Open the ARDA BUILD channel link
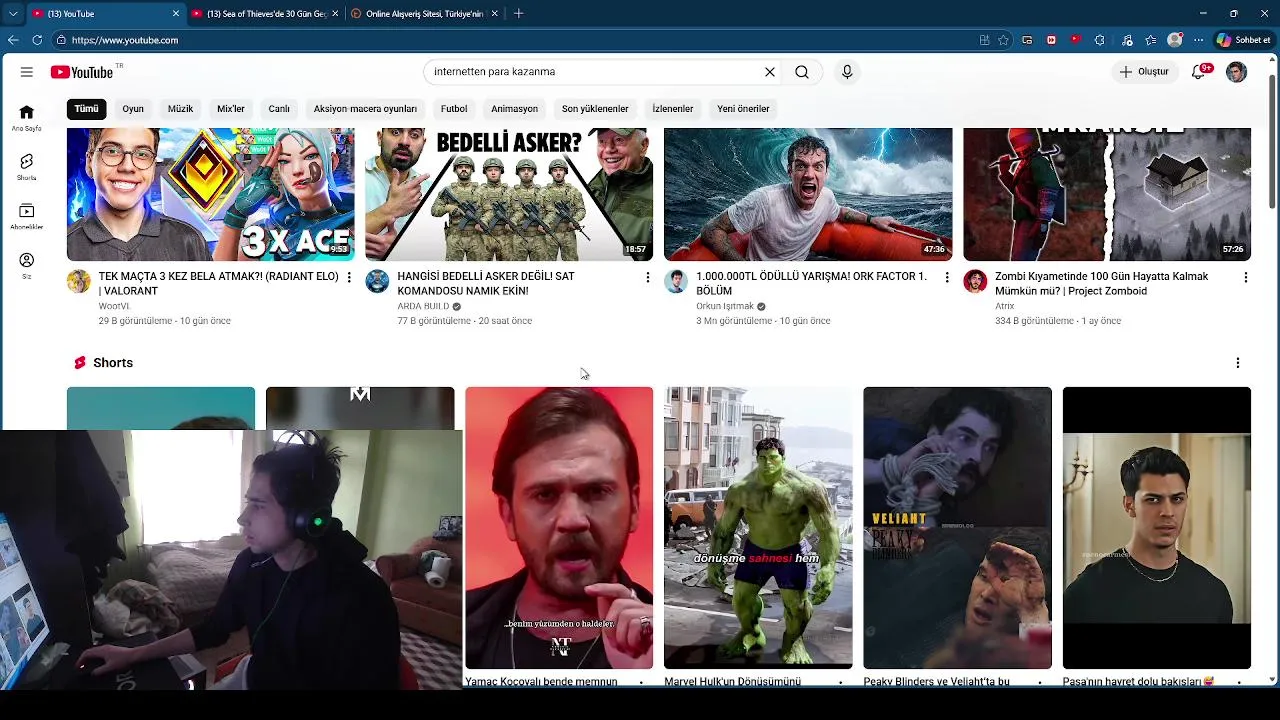This screenshot has height=720, width=1280. (x=423, y=306)
